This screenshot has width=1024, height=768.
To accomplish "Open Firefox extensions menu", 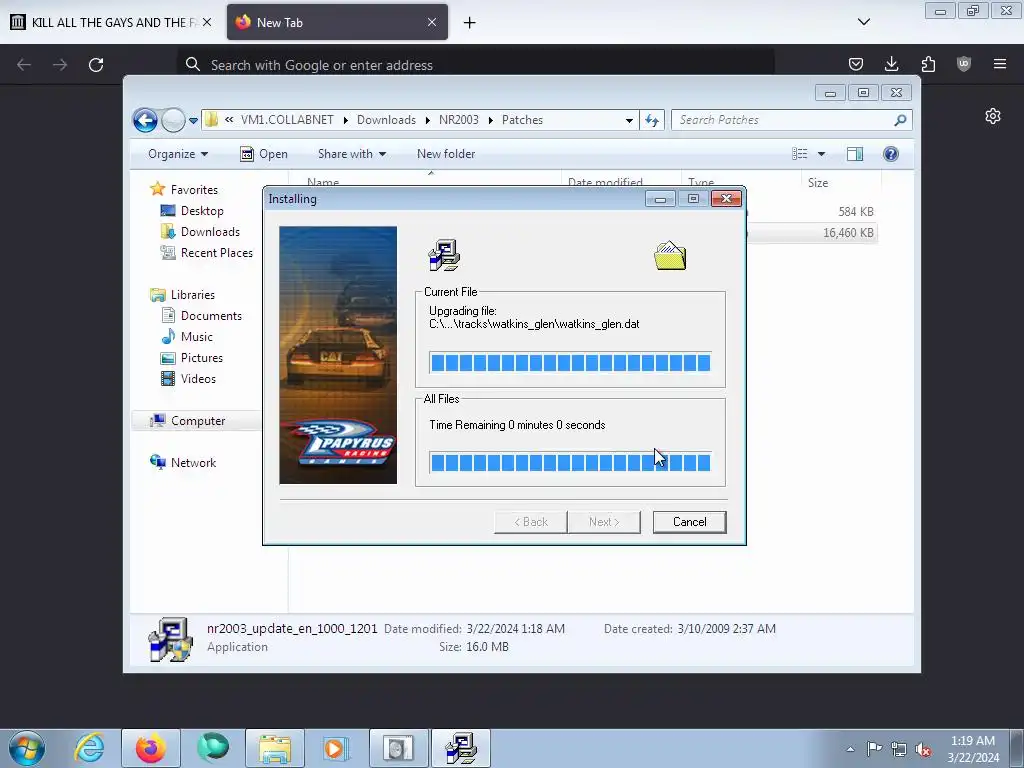I will pyautogui.click(x=928, y=64).
